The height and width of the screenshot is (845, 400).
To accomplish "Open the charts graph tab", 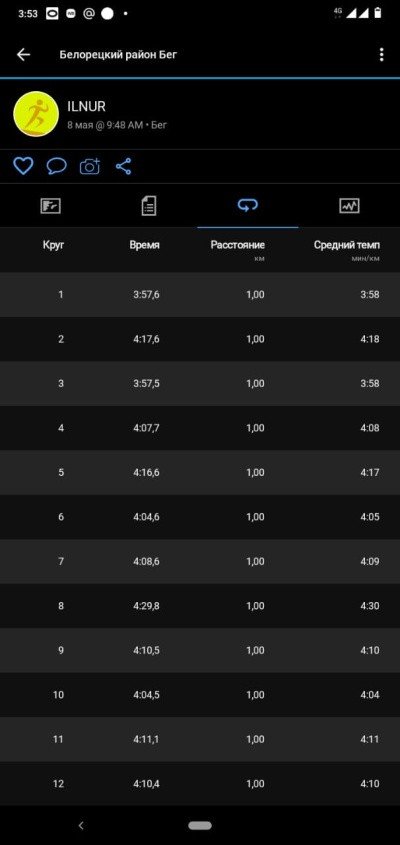I will [x=349, y=206].
